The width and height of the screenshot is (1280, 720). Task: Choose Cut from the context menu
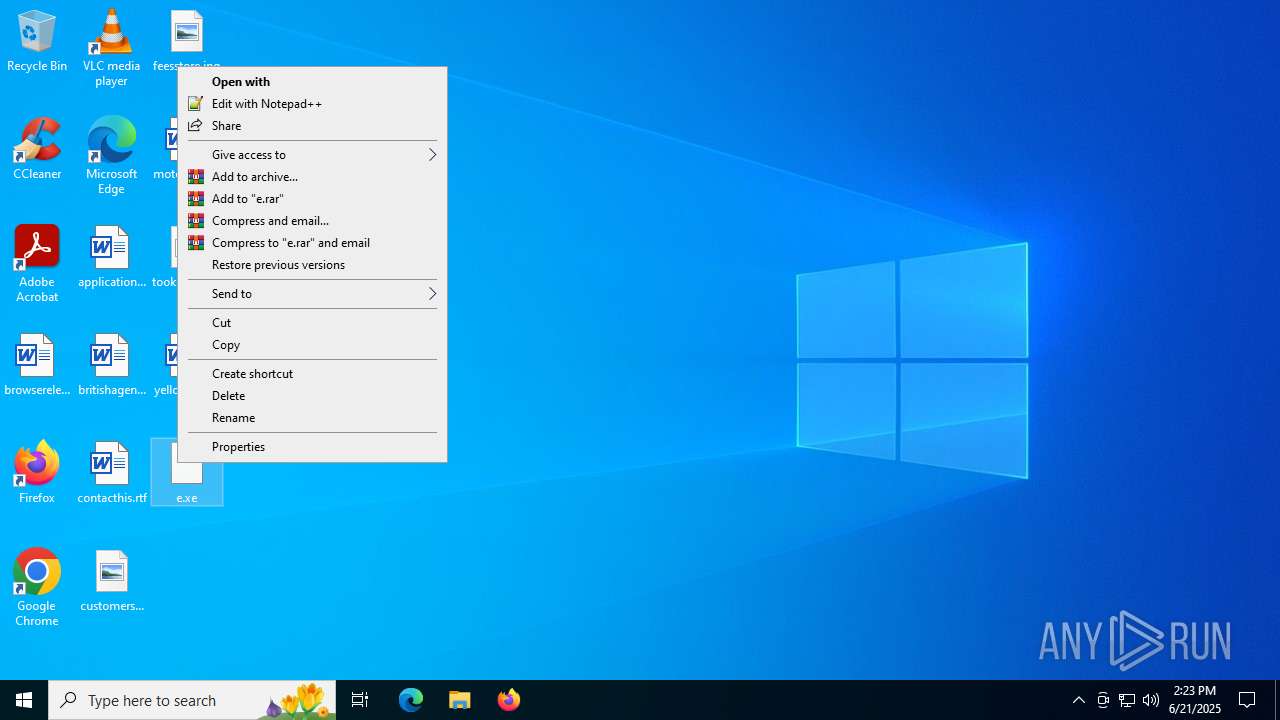312,323
